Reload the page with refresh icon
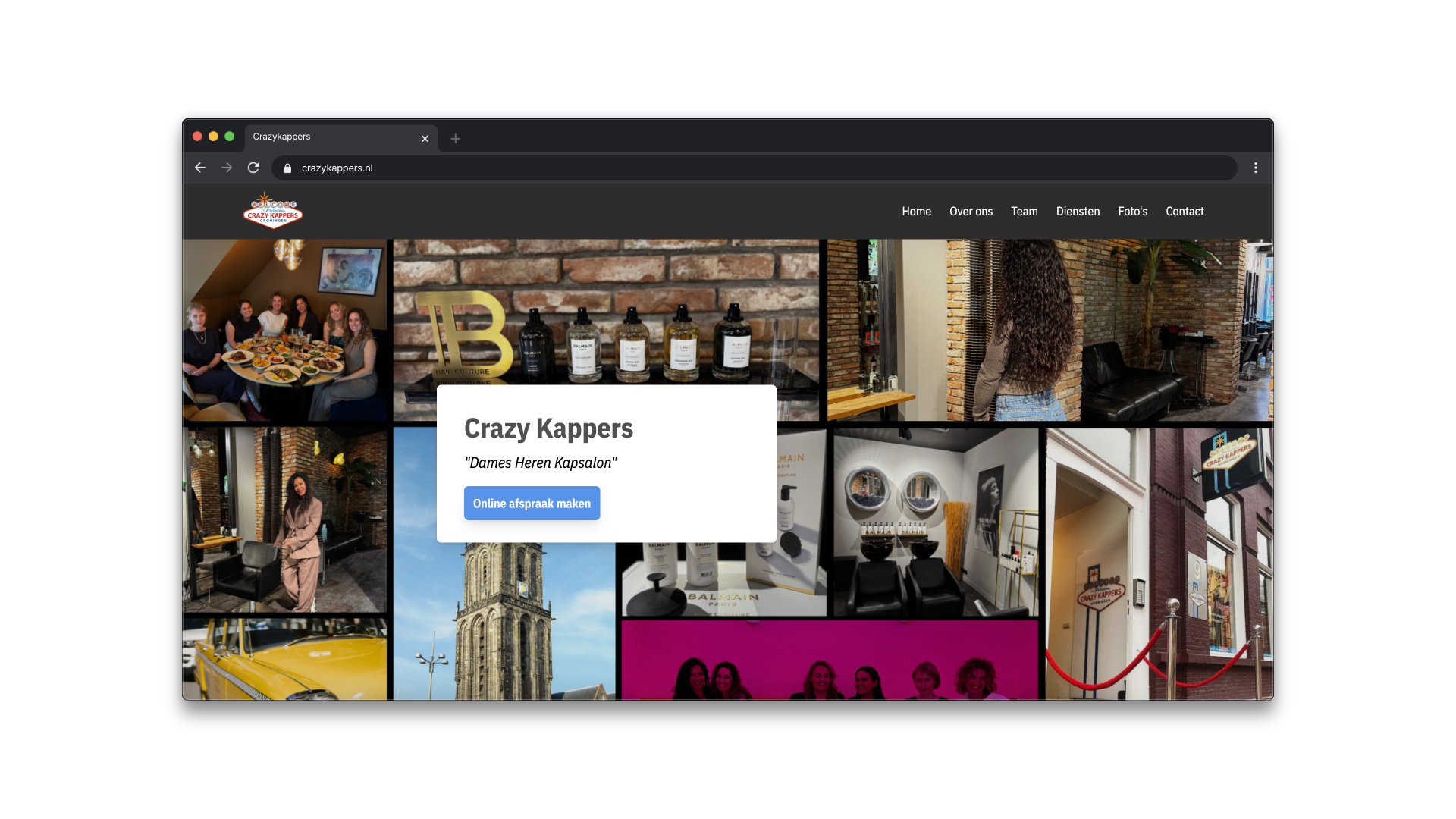Viewport: 1456px width, 819px height. pyautogui.click(x=253, y=168)
